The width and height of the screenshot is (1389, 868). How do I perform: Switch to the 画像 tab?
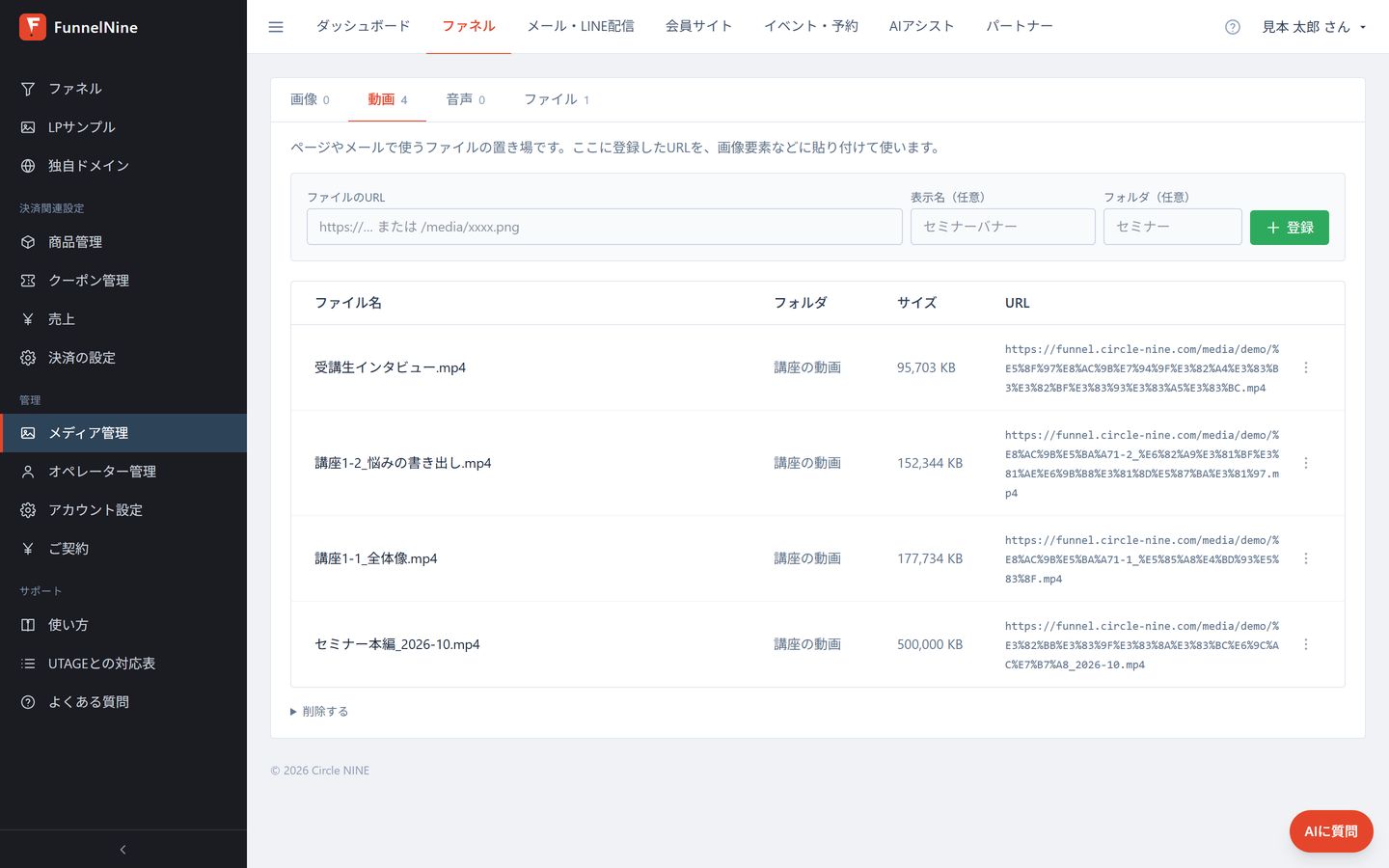pyautogui.click(x=310, y=99)
